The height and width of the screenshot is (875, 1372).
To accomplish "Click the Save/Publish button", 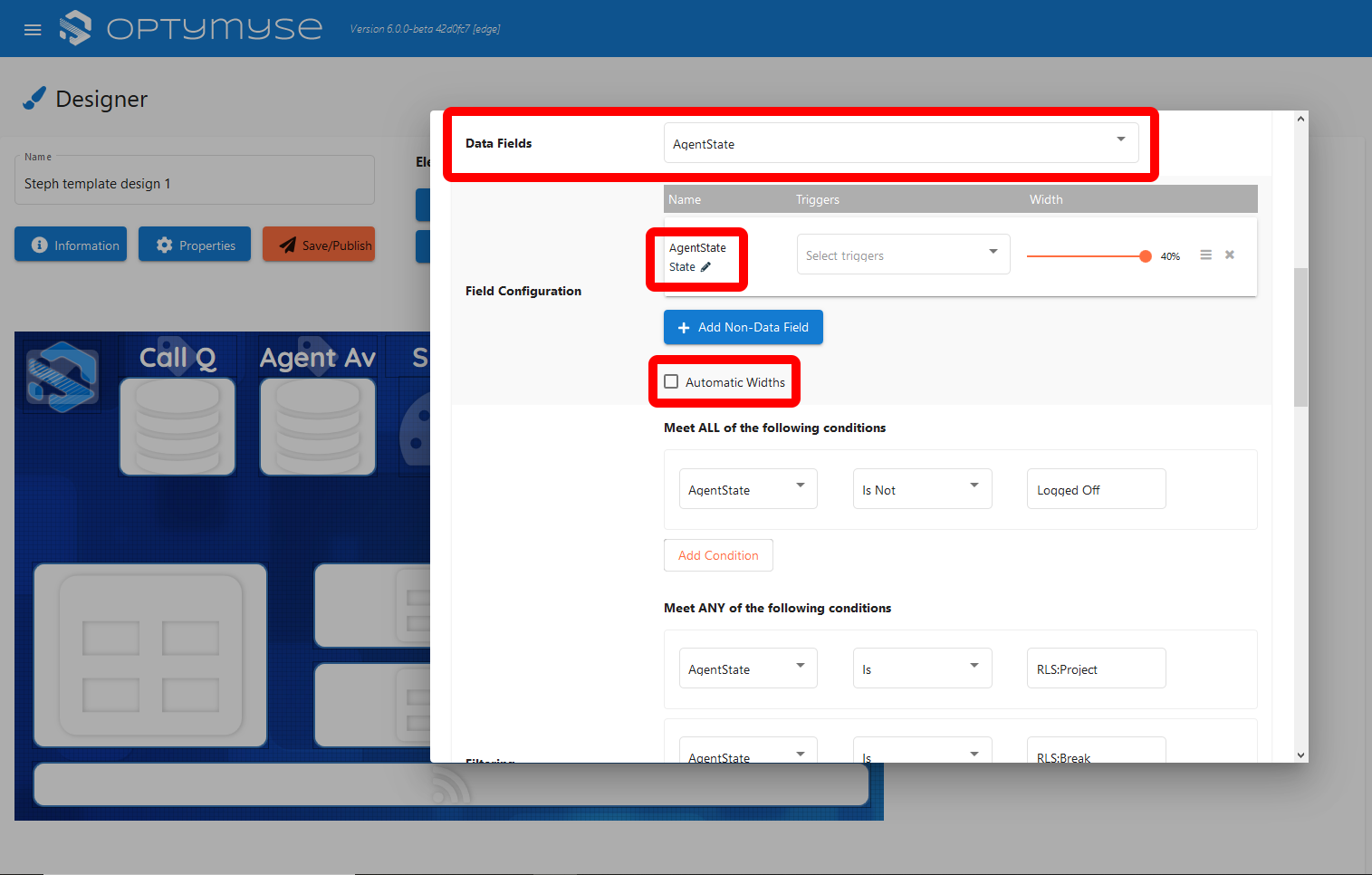I will pos(319,245).
